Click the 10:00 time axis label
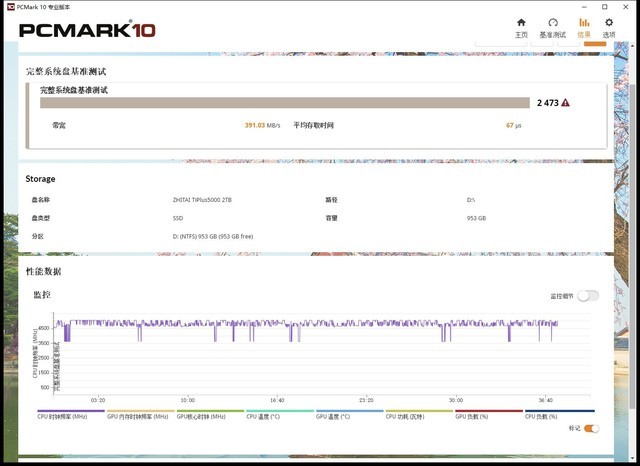Viewport: 640px width, 466px height. (187, 400)
